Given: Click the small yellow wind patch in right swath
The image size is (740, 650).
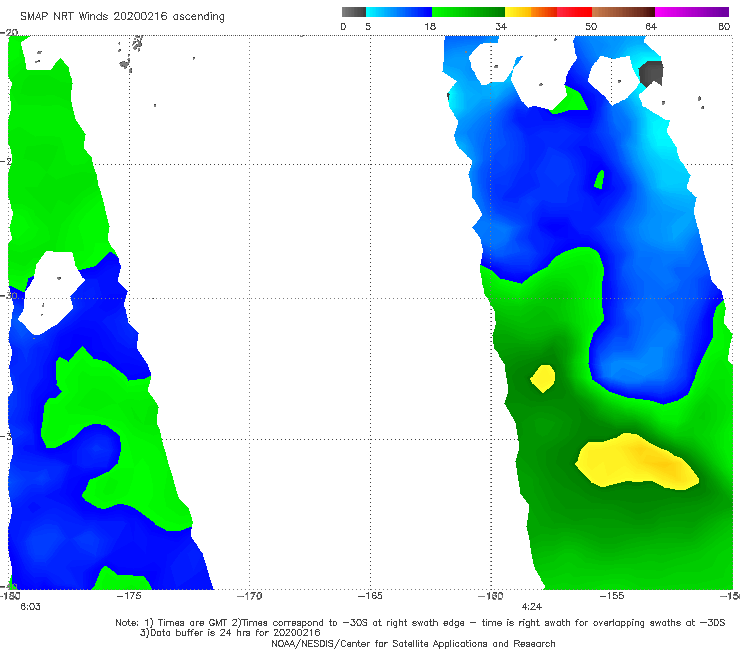Looking at the screenshot, I should point(543,378).
